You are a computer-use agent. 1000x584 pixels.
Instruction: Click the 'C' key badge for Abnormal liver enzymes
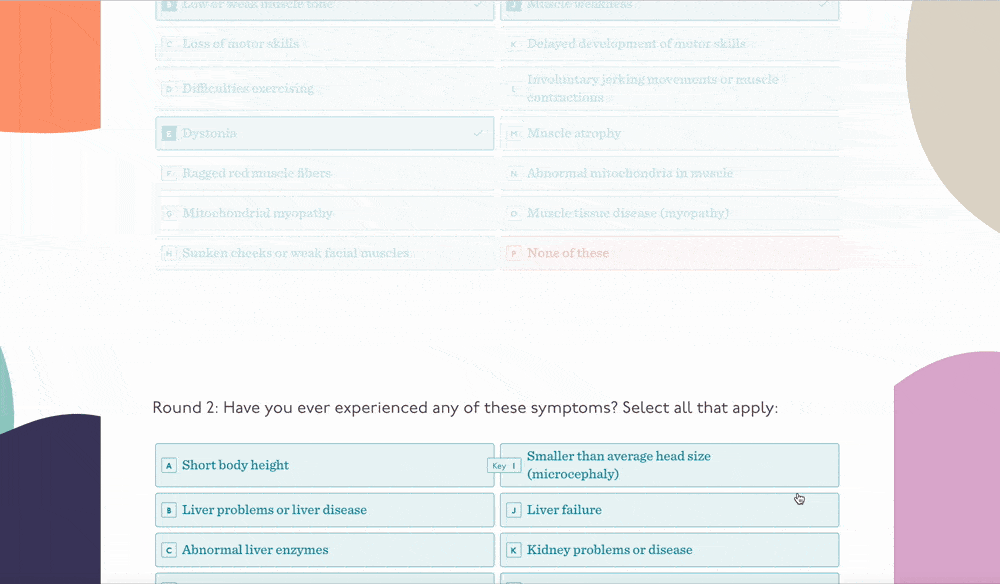tap(170, 550)
